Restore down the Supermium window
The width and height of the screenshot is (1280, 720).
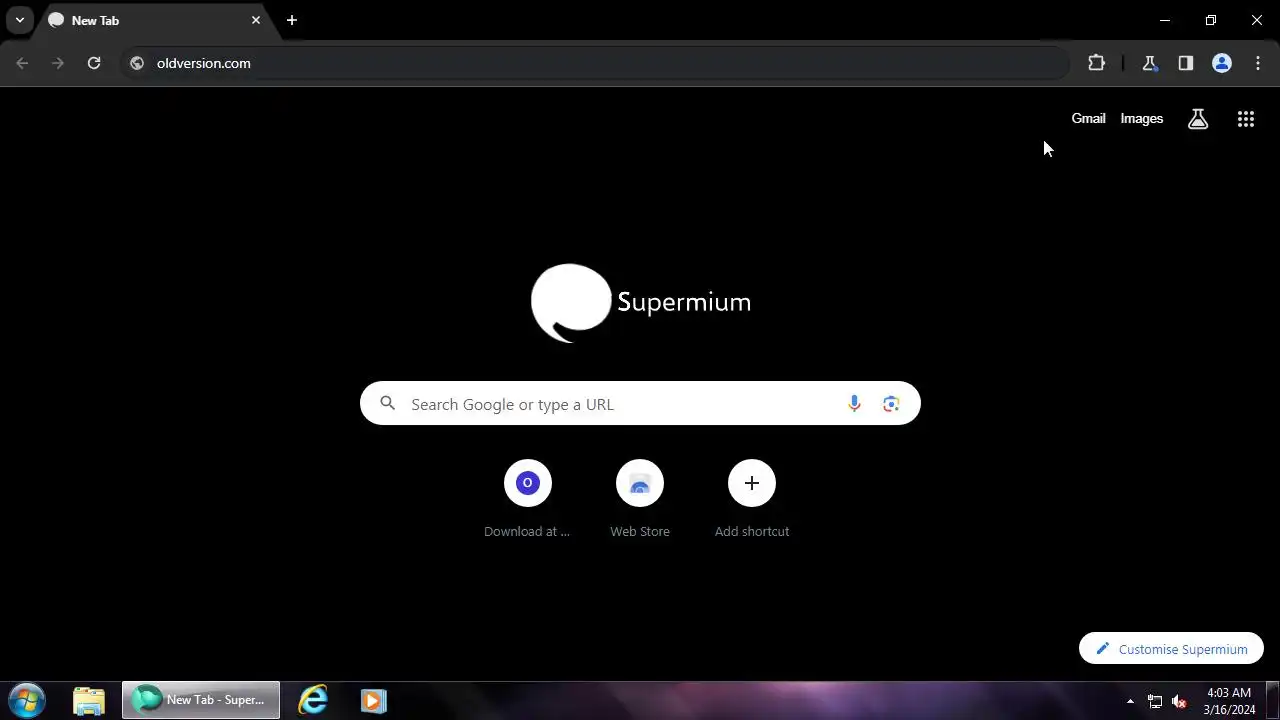click(1211, 20)
